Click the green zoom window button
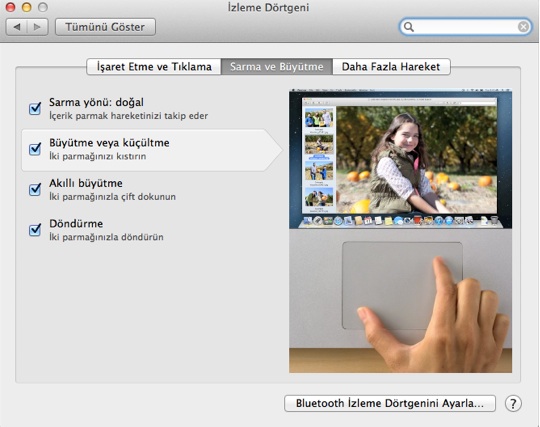 [43, 7]
